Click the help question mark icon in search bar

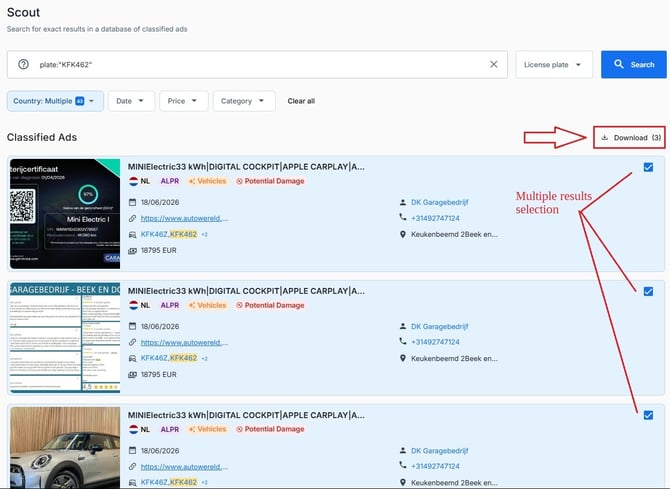tap(24, 65)
